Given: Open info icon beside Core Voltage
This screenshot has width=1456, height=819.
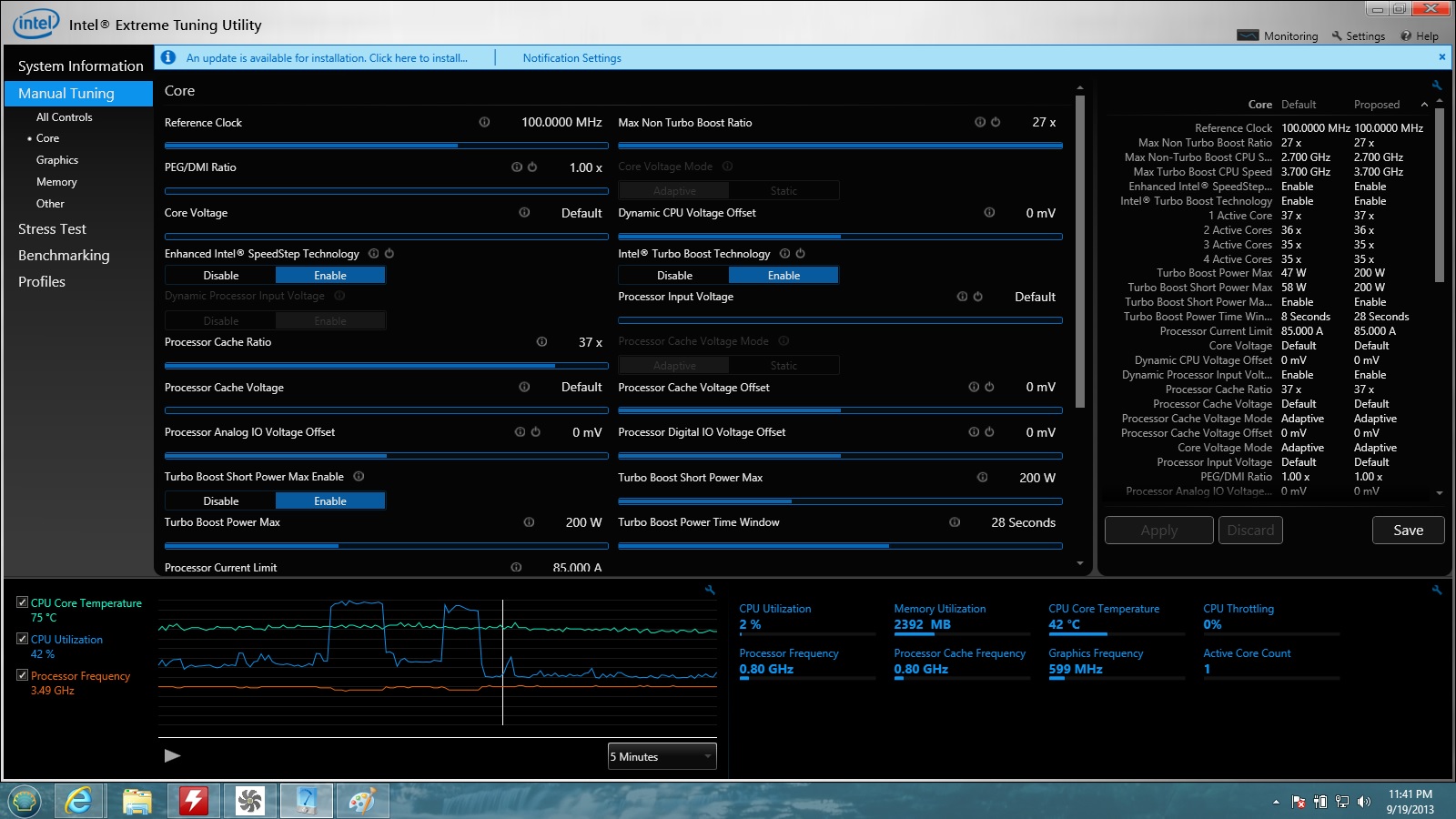Looking at the screenshot, I should (524, 212).
